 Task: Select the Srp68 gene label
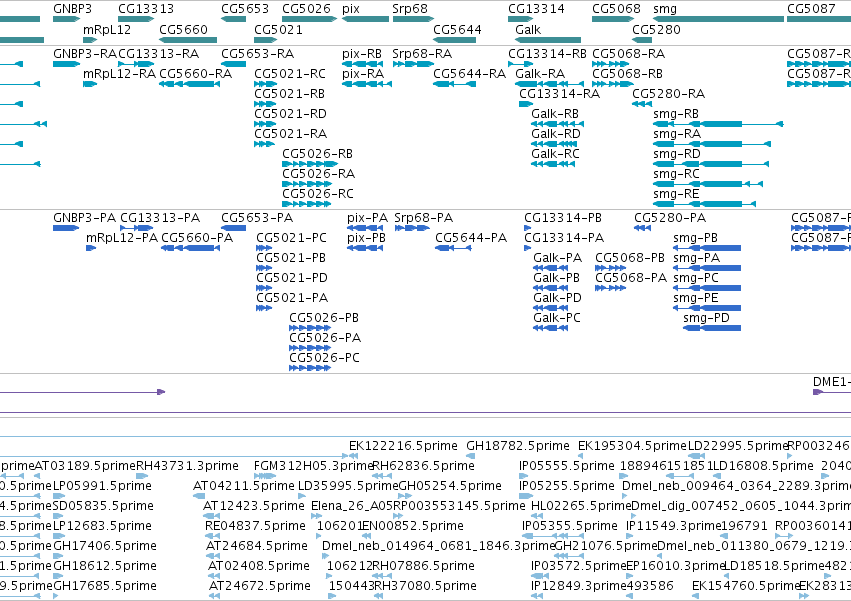point(410,9)
